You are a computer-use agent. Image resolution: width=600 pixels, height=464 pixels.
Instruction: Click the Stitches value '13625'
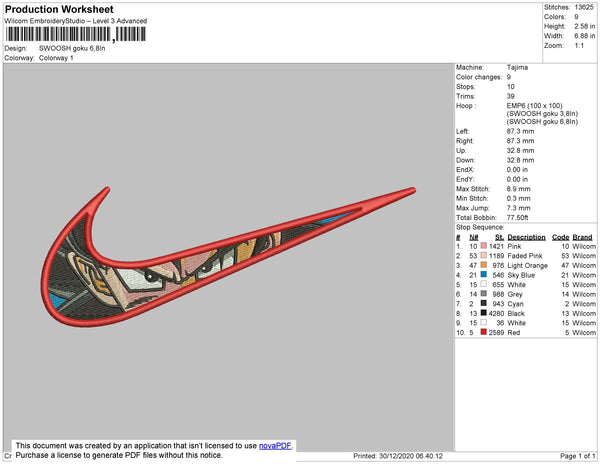tap(584, 7)
